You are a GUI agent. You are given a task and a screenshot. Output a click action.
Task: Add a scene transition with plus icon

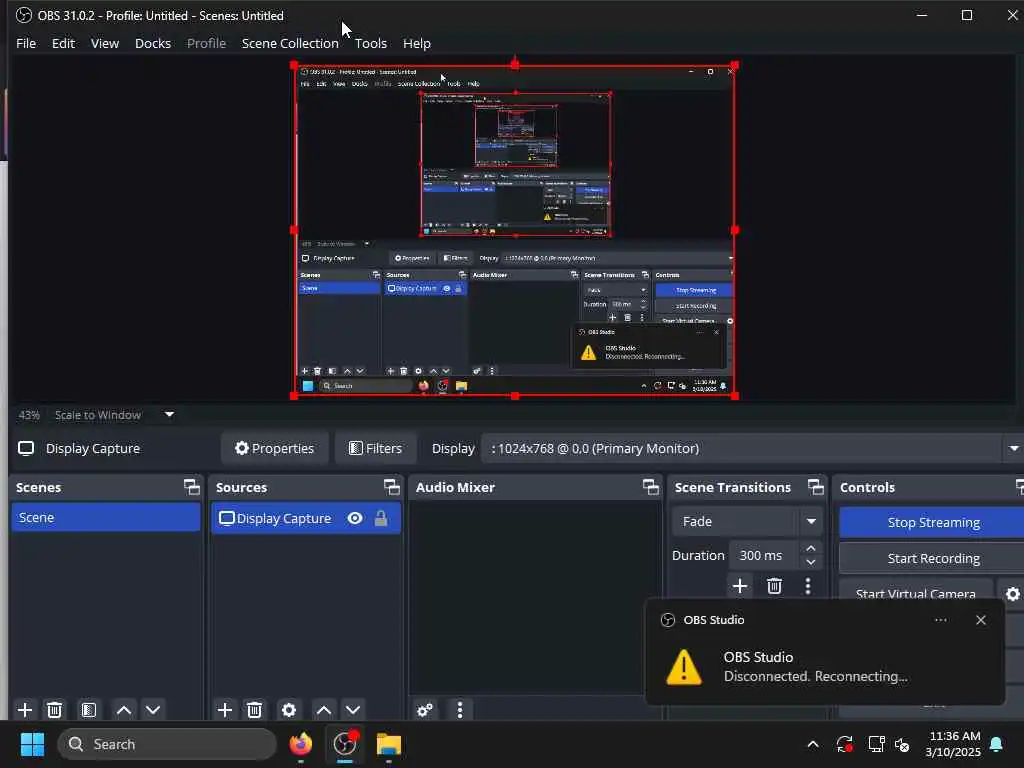pos(740,586)
